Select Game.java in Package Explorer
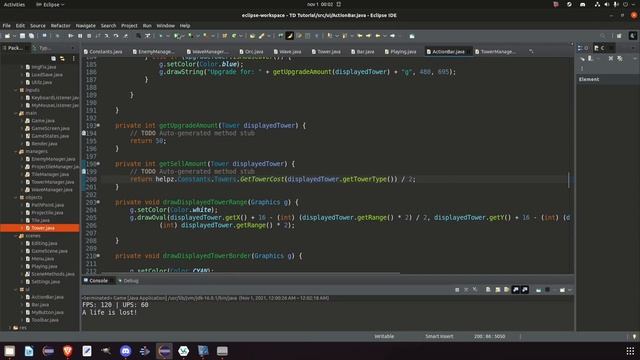The image size is (640, 360). 40,121
